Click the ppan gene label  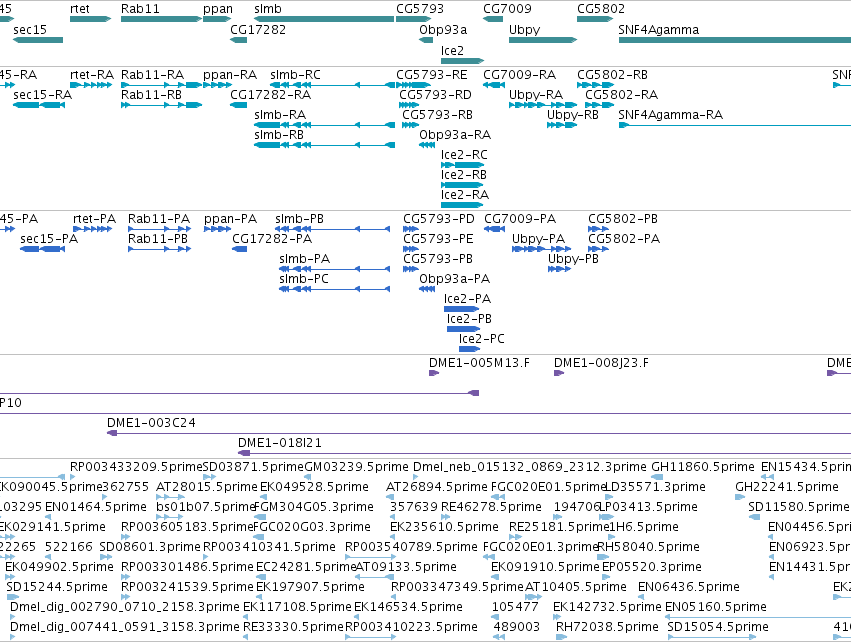click(218, 9)
